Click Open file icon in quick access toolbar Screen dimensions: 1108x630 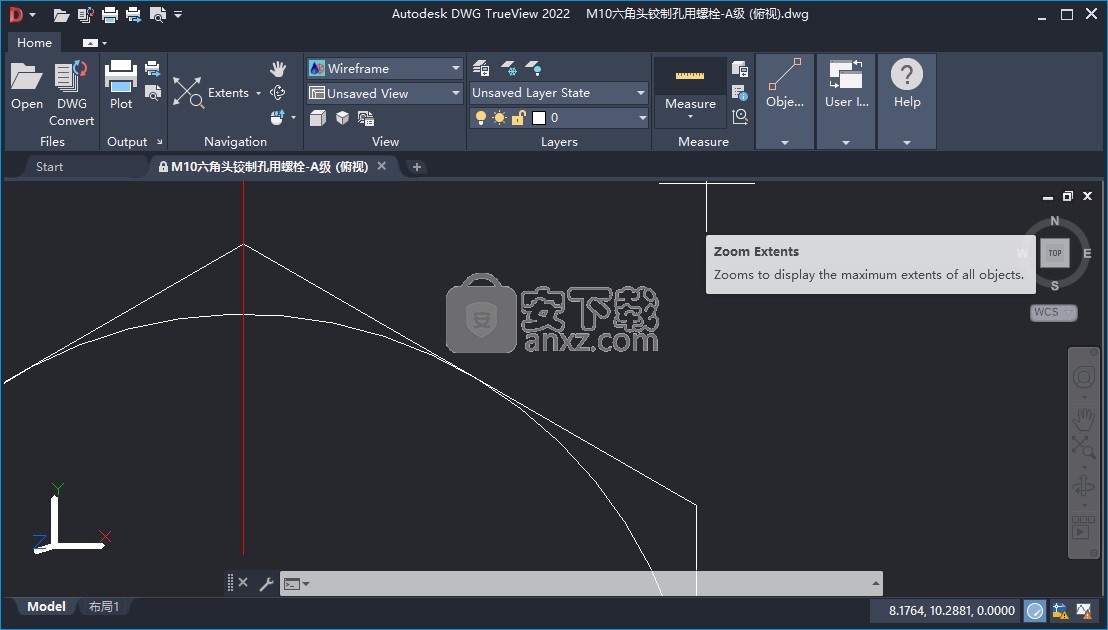pos(61,14)
